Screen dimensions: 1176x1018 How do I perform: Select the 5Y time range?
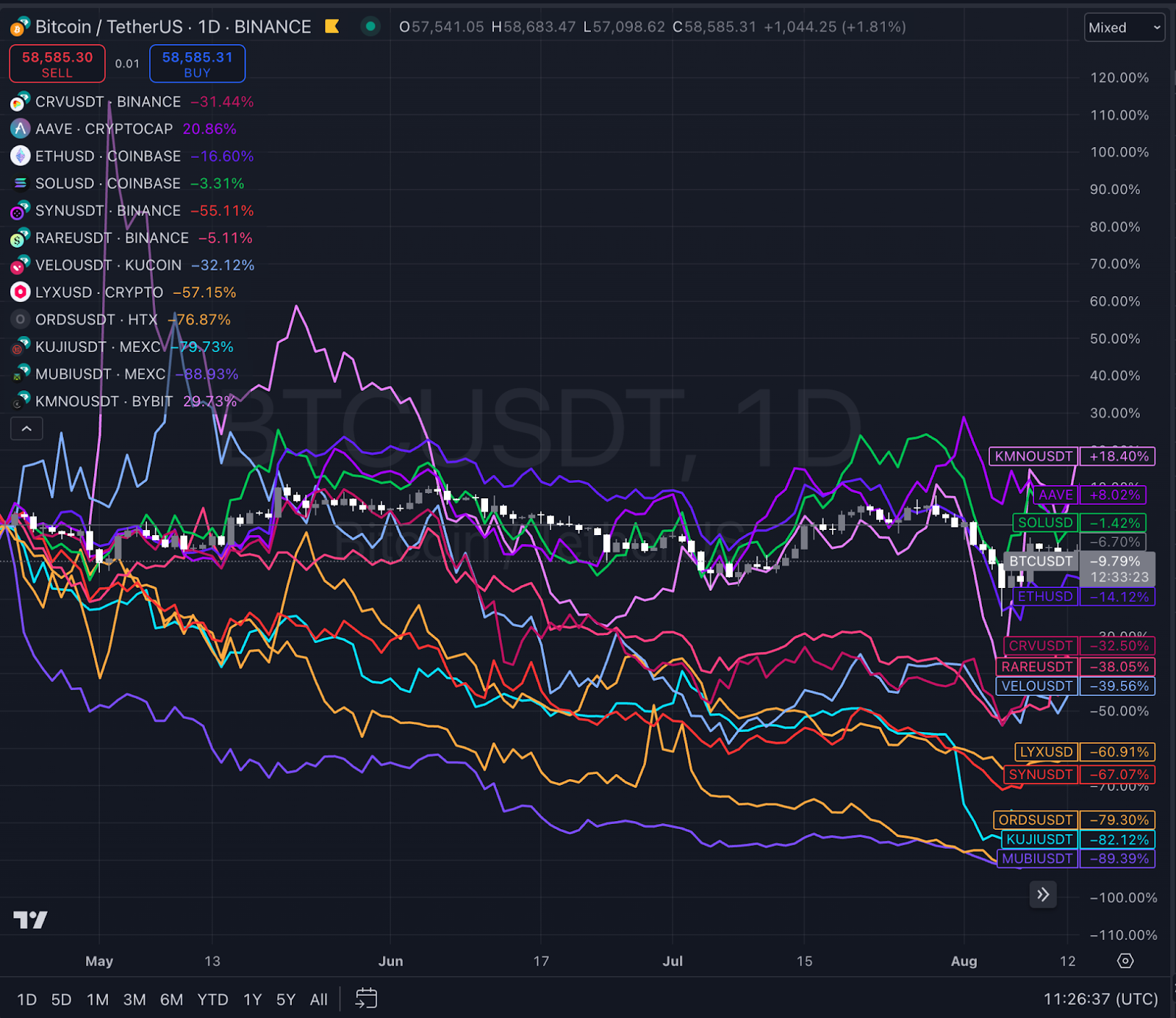[x=285, y=1000]
